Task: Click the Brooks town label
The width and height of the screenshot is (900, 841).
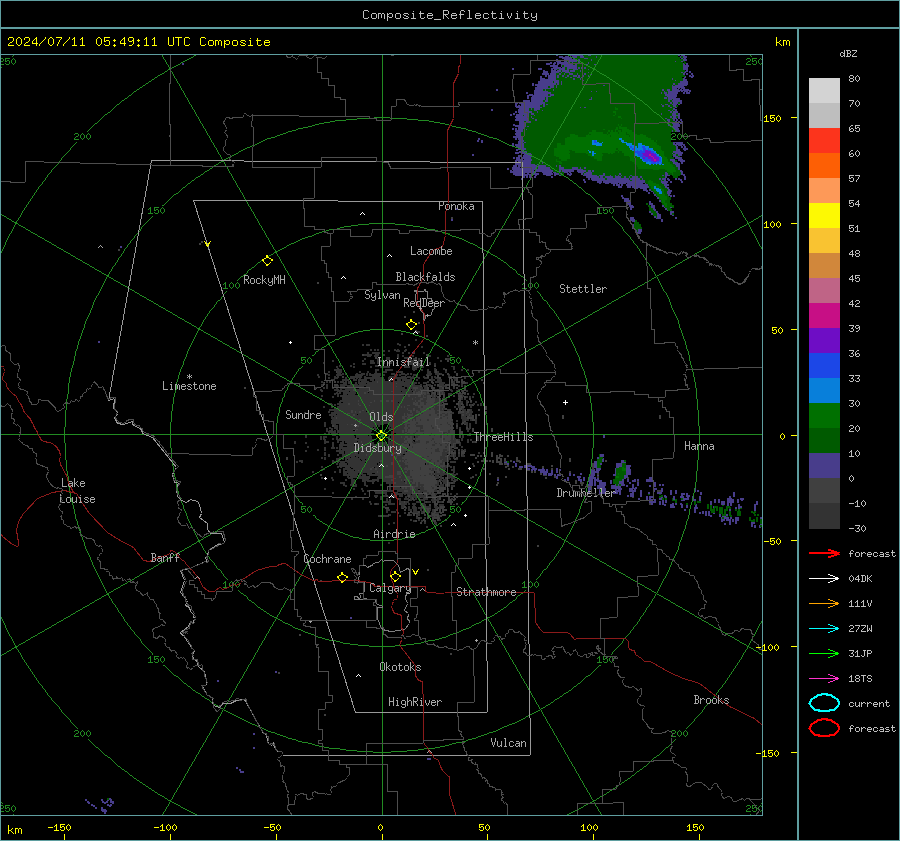Action: pos(711,700)
